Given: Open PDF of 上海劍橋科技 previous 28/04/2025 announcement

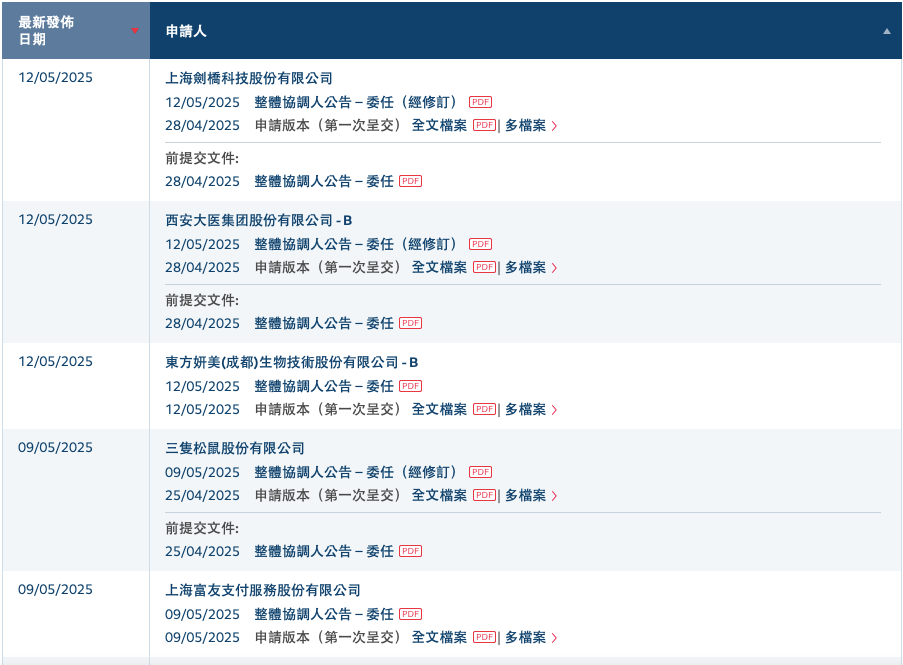Looking at the screenshot, I should [x=411, y=181].
